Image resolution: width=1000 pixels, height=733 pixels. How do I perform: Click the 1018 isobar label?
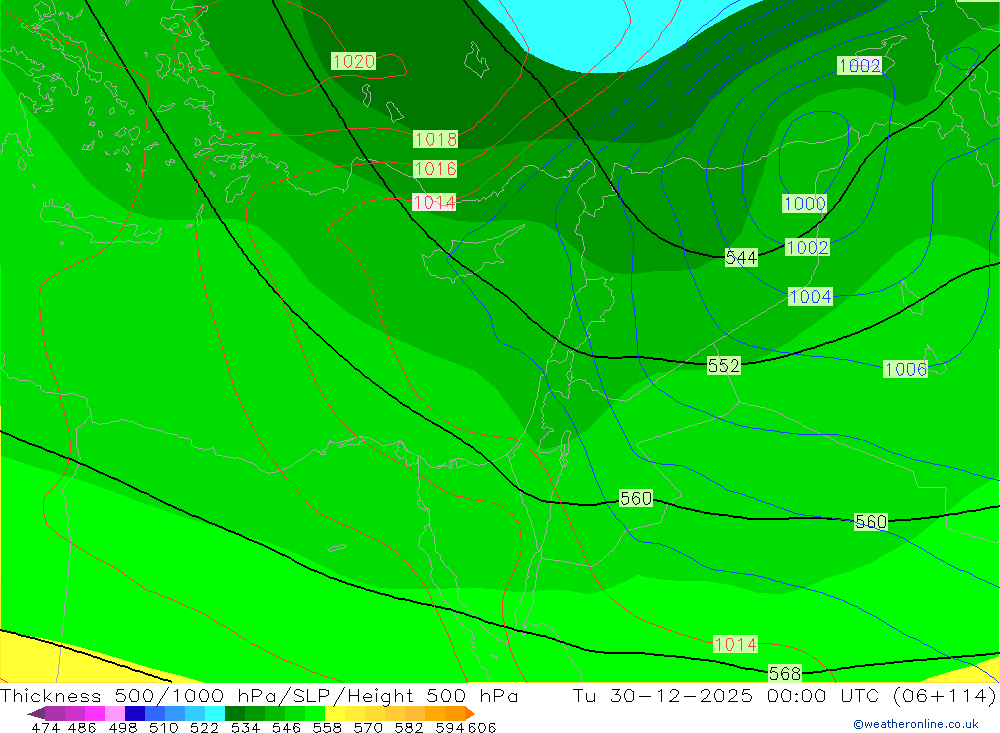(436, 139)
